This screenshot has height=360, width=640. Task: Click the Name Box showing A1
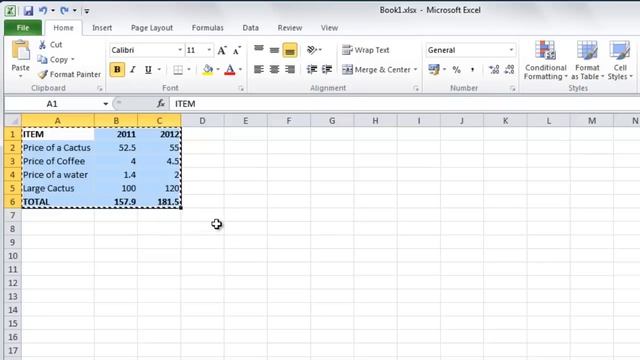click(52, 104)
